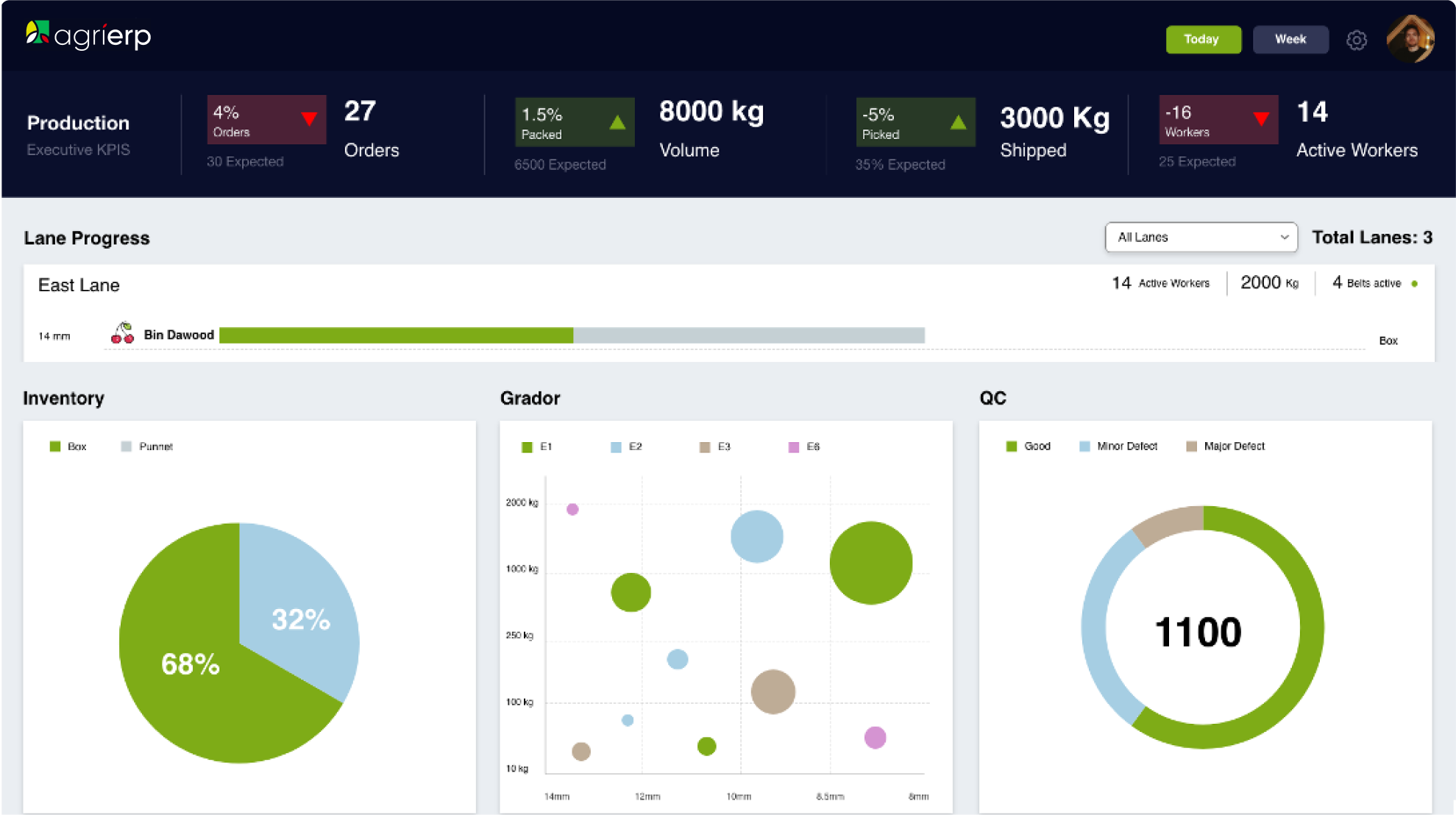This screenshot has width=1456, height=815.
Task: Select the Today view
Action: pos(1202,40)
